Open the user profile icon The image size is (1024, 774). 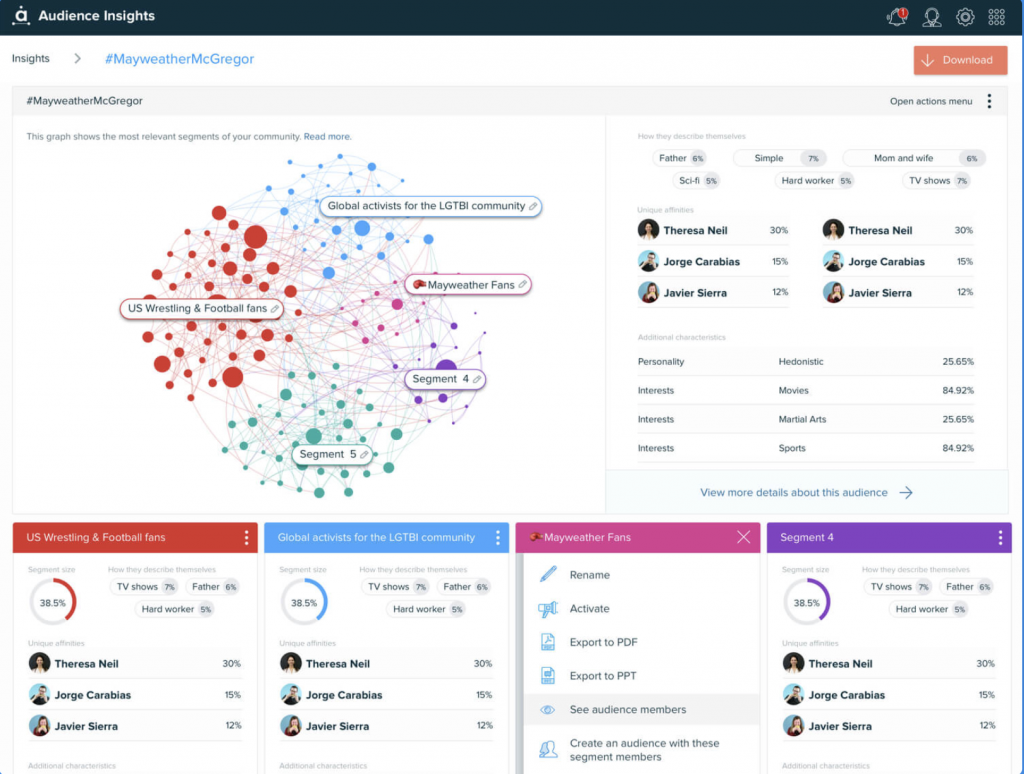(x=931, y=17)
